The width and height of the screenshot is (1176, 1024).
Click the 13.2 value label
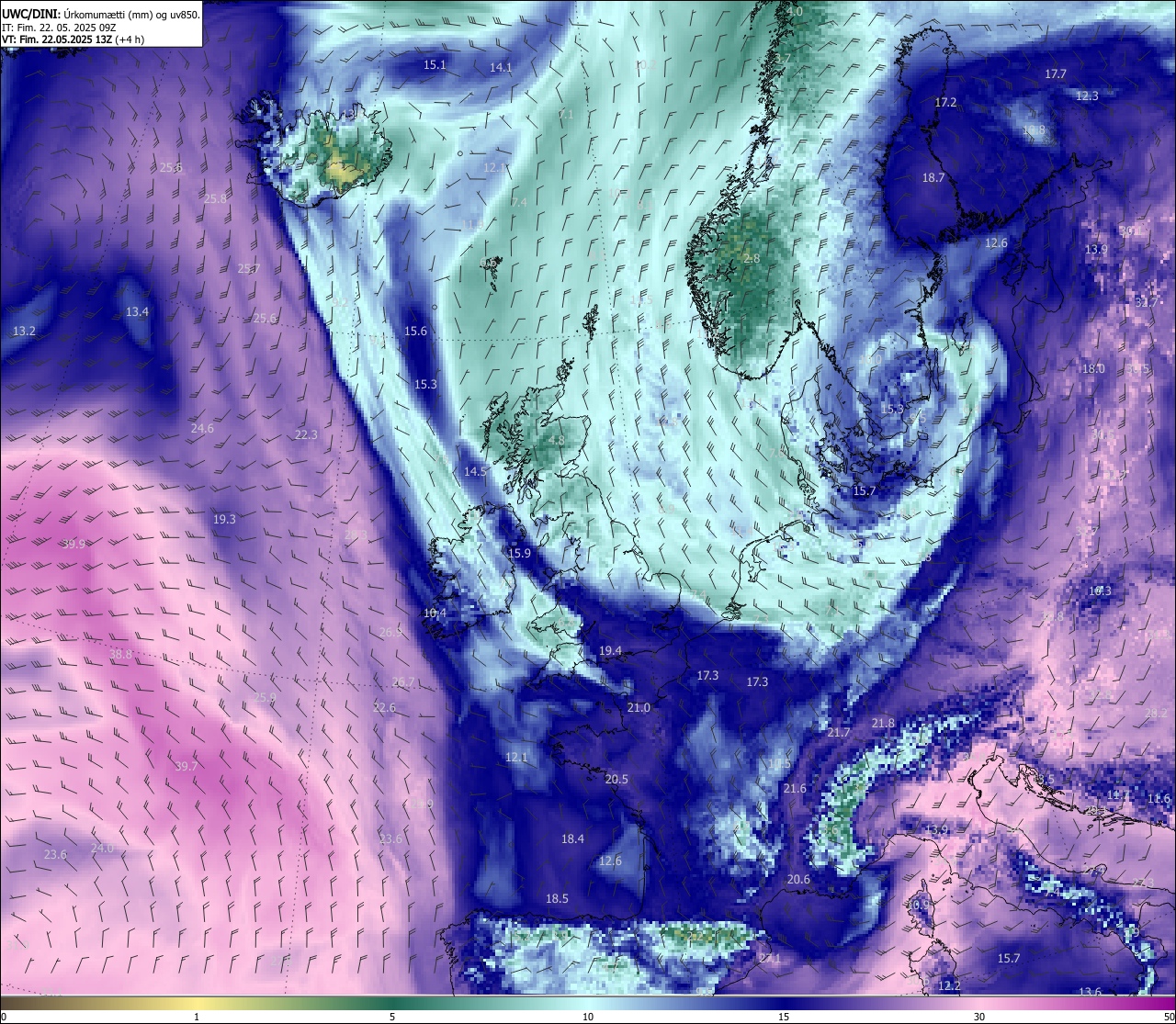point(24,332)
